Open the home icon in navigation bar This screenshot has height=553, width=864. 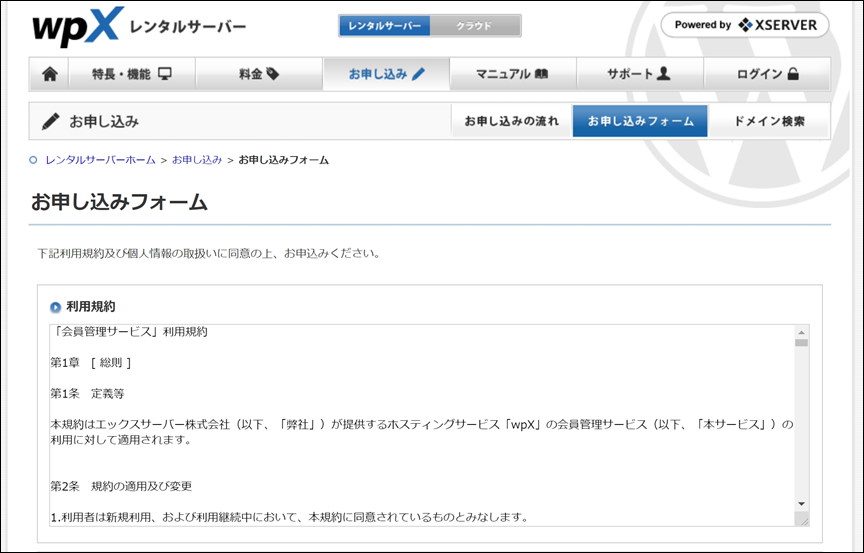50,74
